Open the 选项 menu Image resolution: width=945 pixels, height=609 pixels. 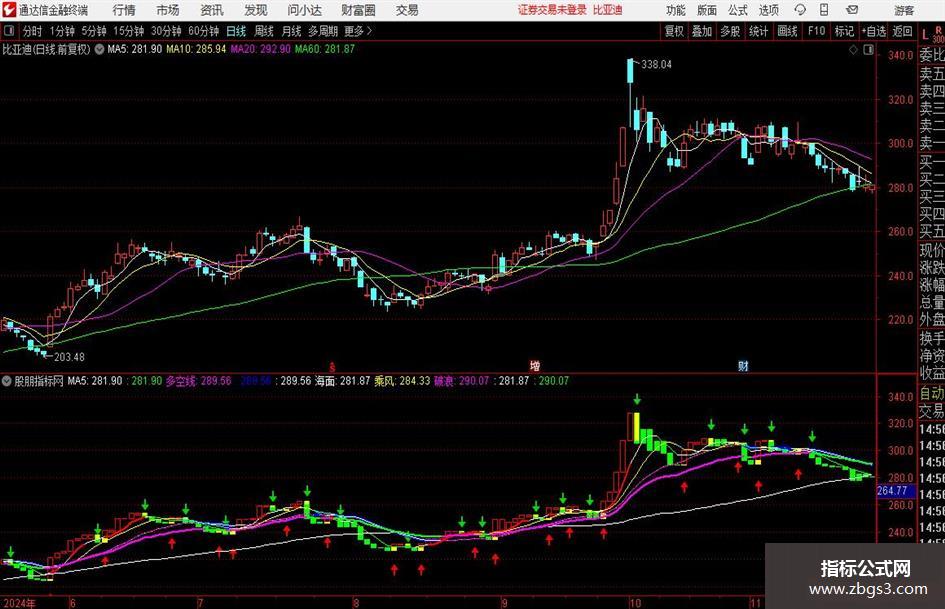(768, 10)
